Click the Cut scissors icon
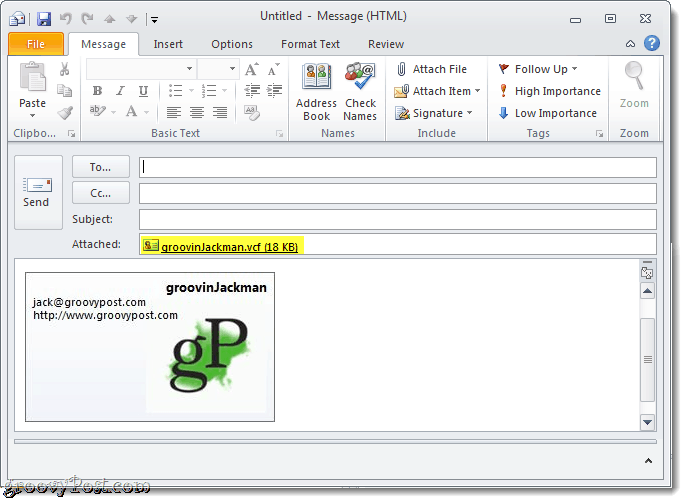This screenshot has height=503, width=687. pos(64,69)
